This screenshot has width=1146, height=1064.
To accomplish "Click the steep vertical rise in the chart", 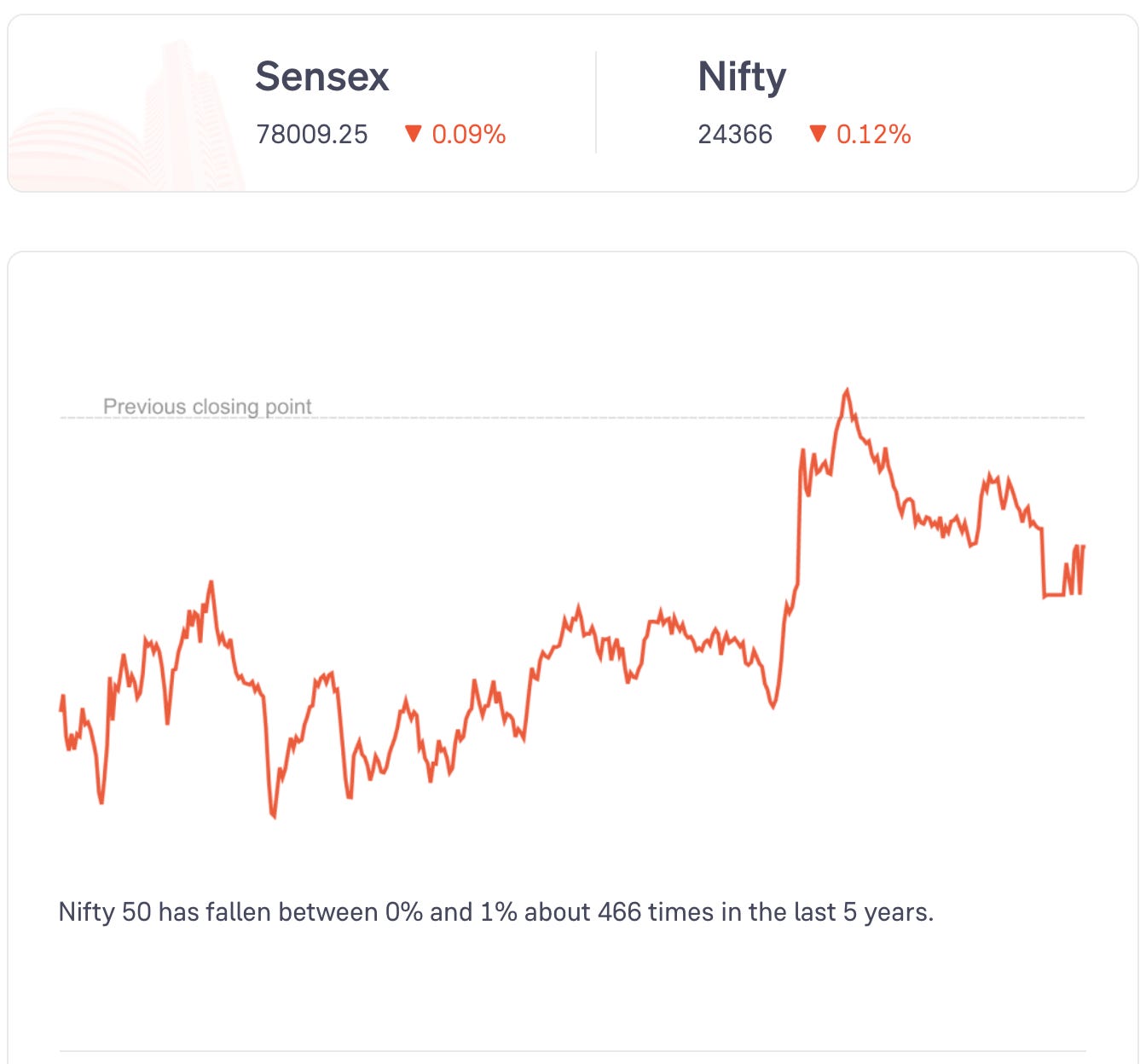I will (799, 520).
